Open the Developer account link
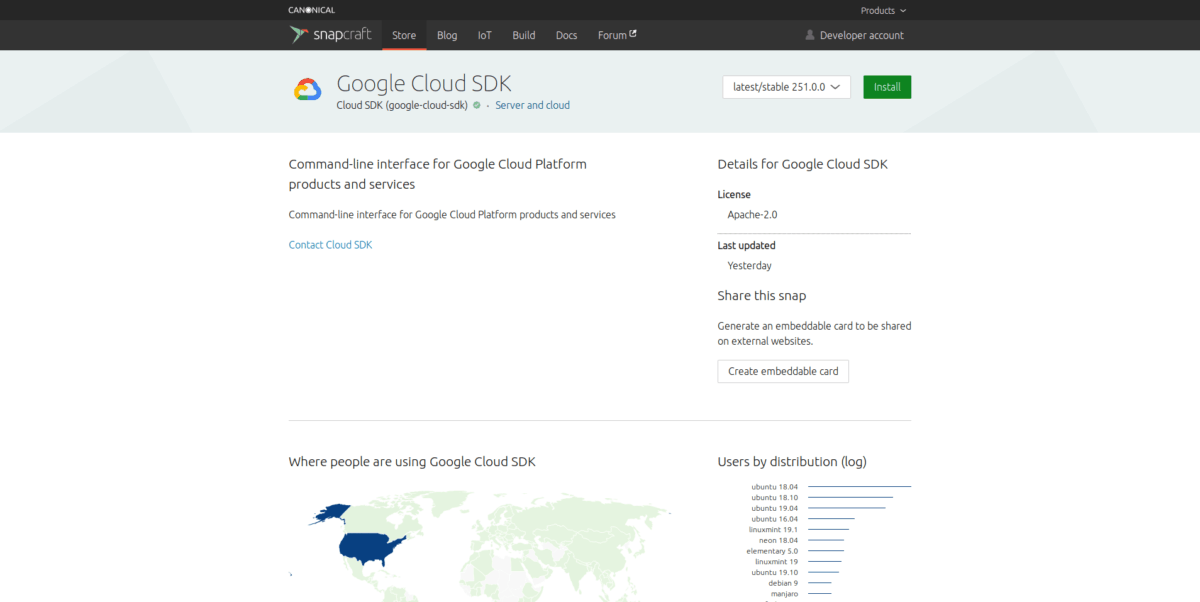Viewport: 1200px width, 602px height. [x=861, y=35]
